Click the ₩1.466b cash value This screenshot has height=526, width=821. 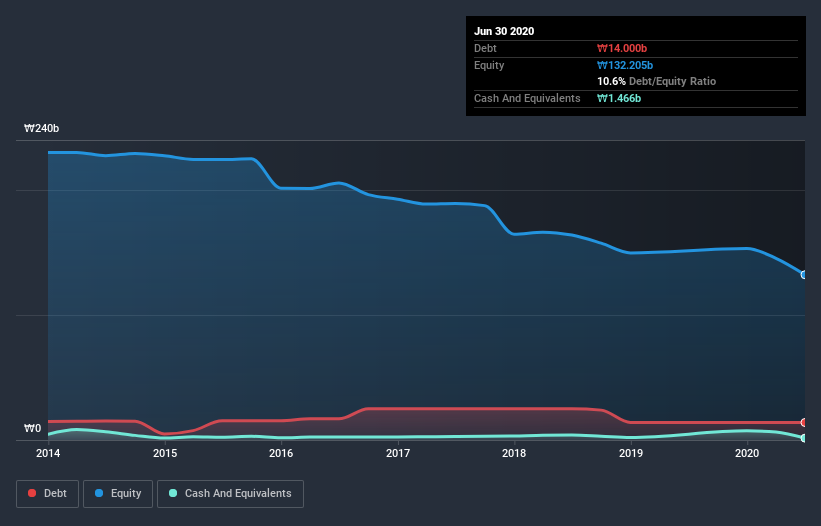coord(619,98)
